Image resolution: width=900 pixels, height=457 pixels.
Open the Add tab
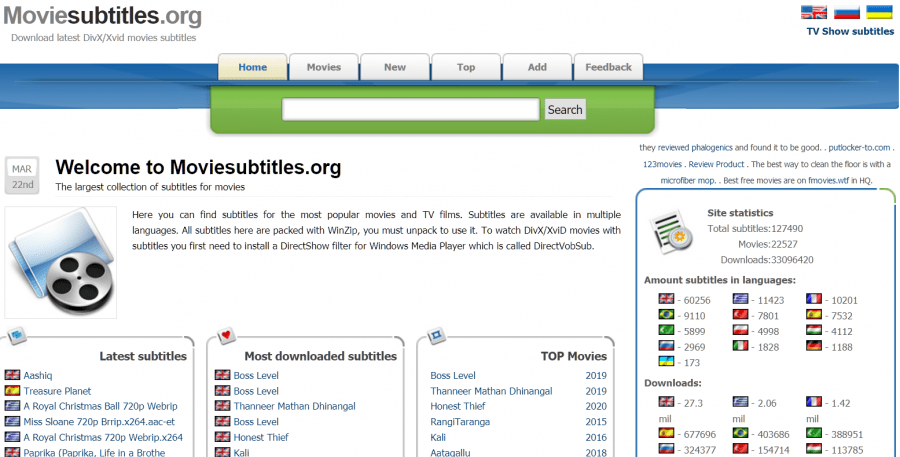(x=537, y=67)
